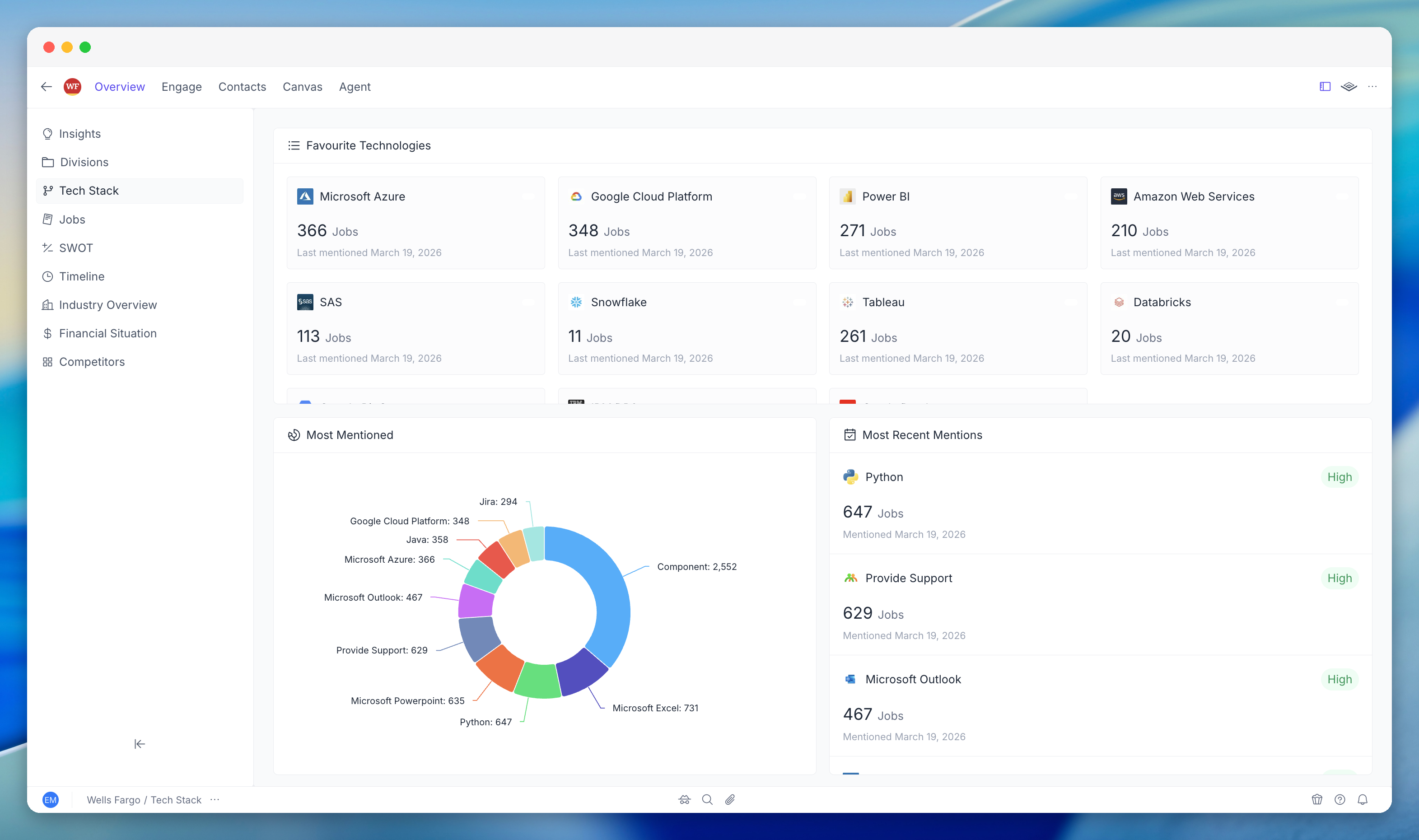Viewport: 1419px width, 840px height.
Task: Click the Python logo in recent mentions
Action: (x=850, y=476)
